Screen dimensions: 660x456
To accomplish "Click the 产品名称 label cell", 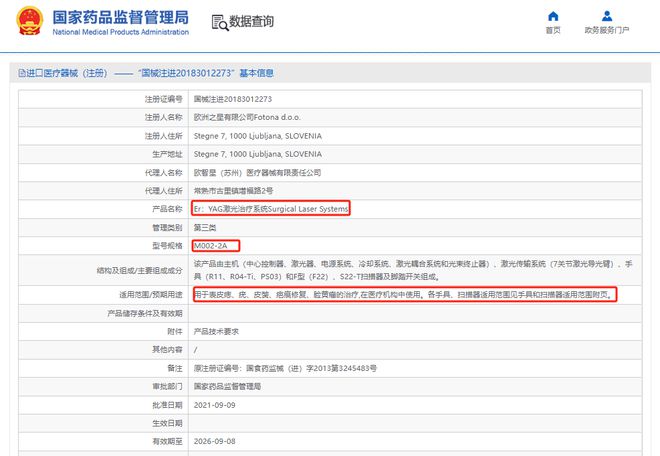I will [104, 209].
